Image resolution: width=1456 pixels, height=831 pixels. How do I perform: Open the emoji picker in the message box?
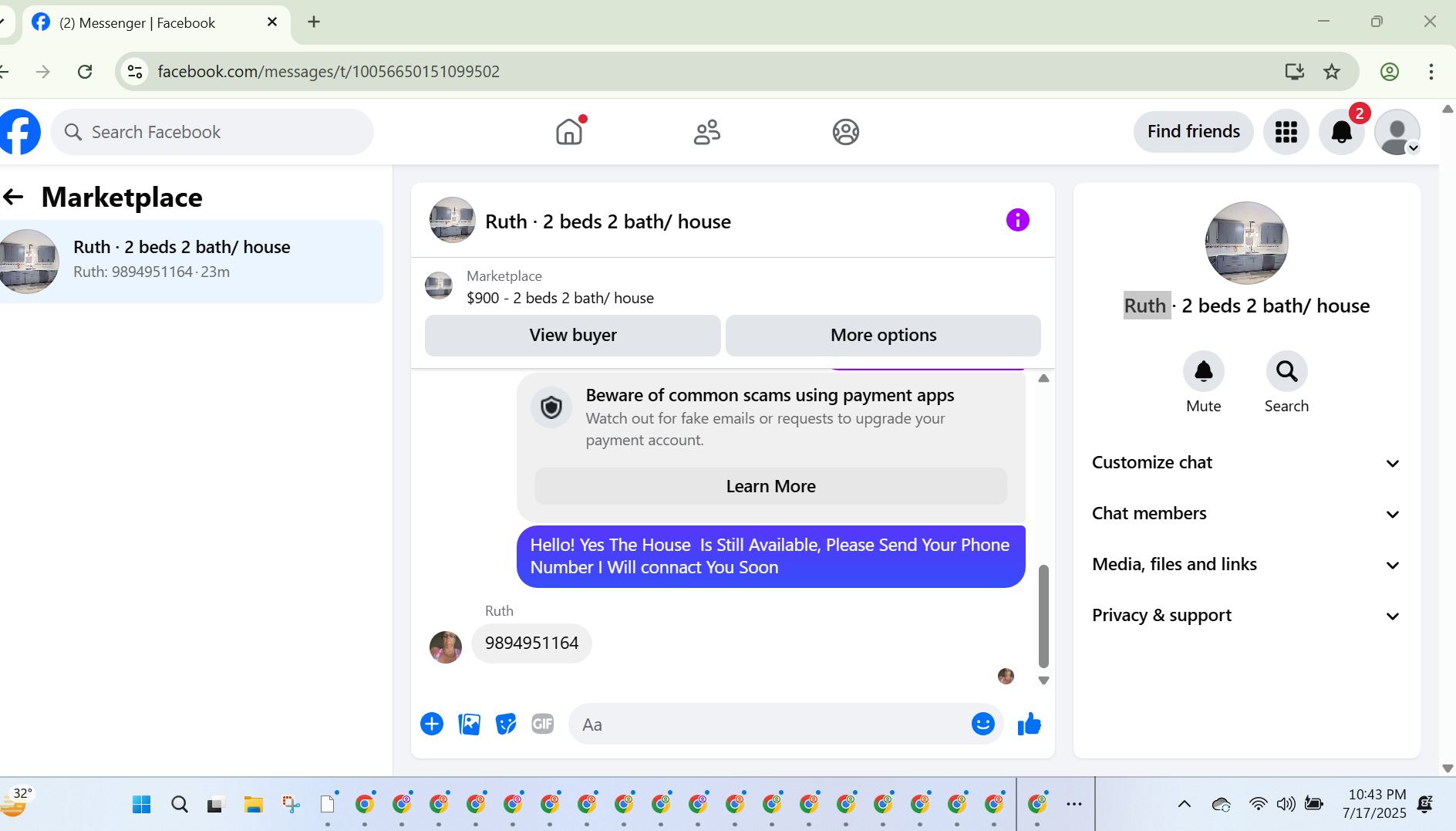click(983, 724)
